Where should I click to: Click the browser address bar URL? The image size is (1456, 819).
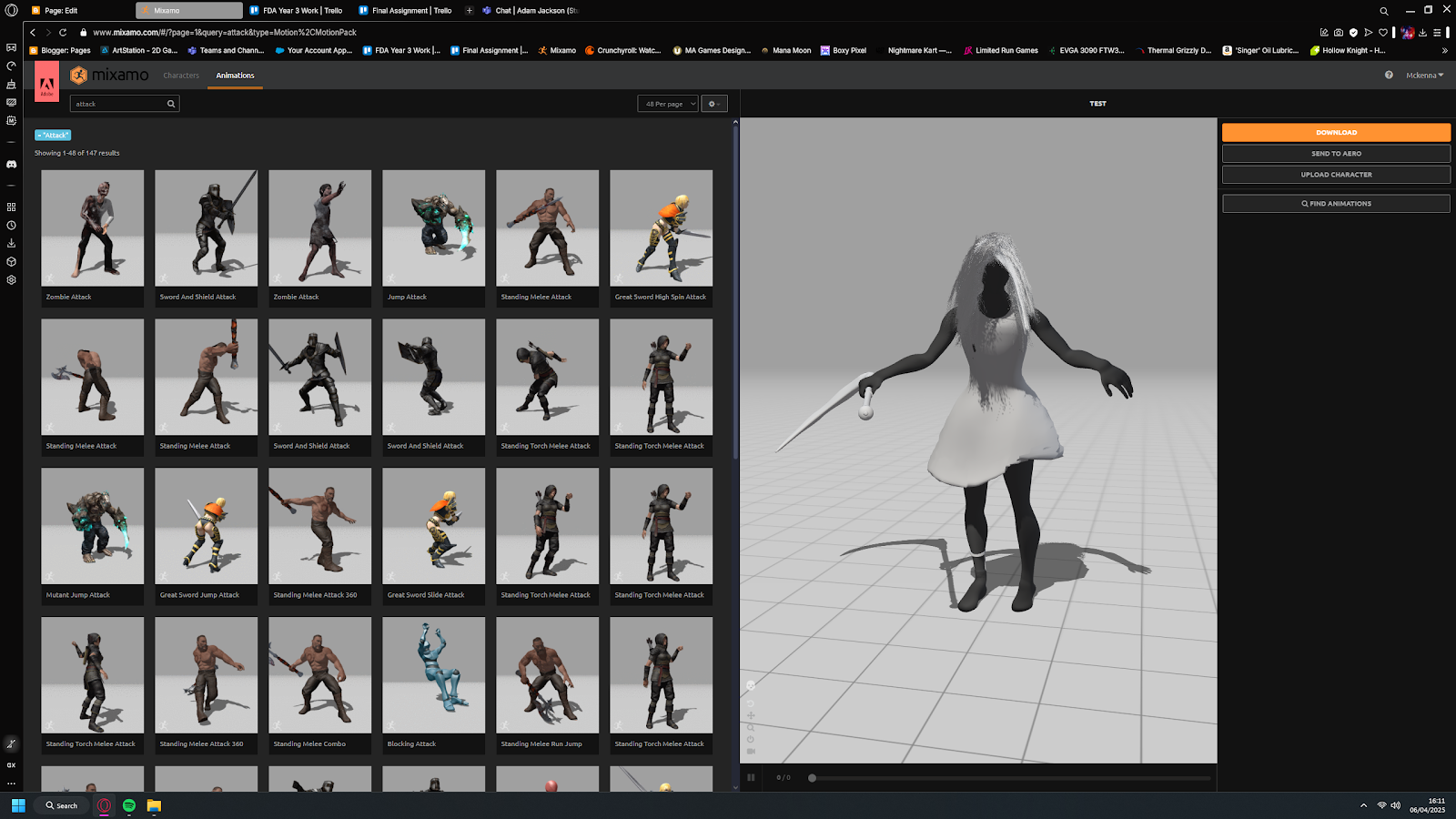(225, 32)
